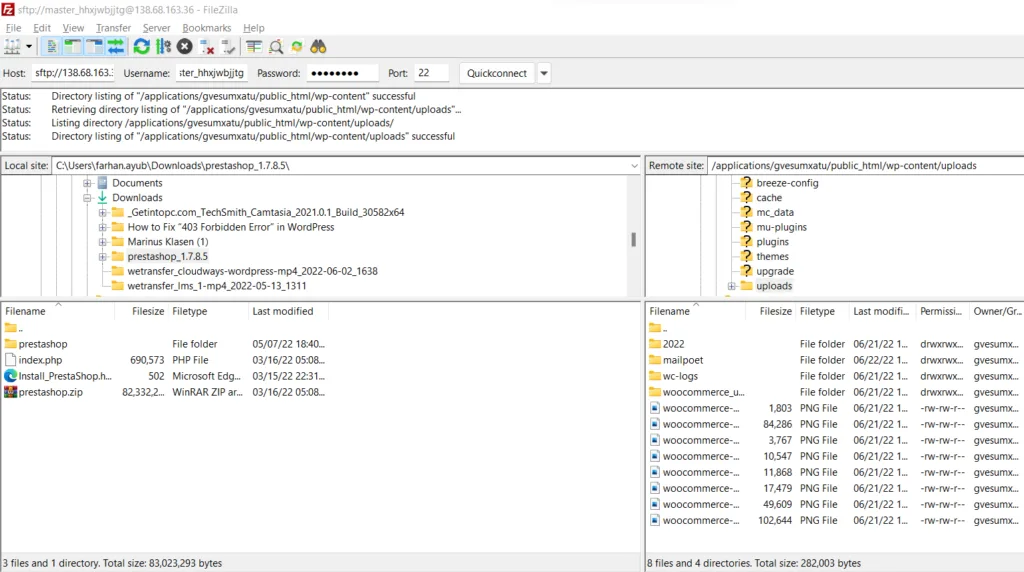Select the remote upgrade folder
The height and width of the screenshot is (572, 1024).
(x=775, y=271)
